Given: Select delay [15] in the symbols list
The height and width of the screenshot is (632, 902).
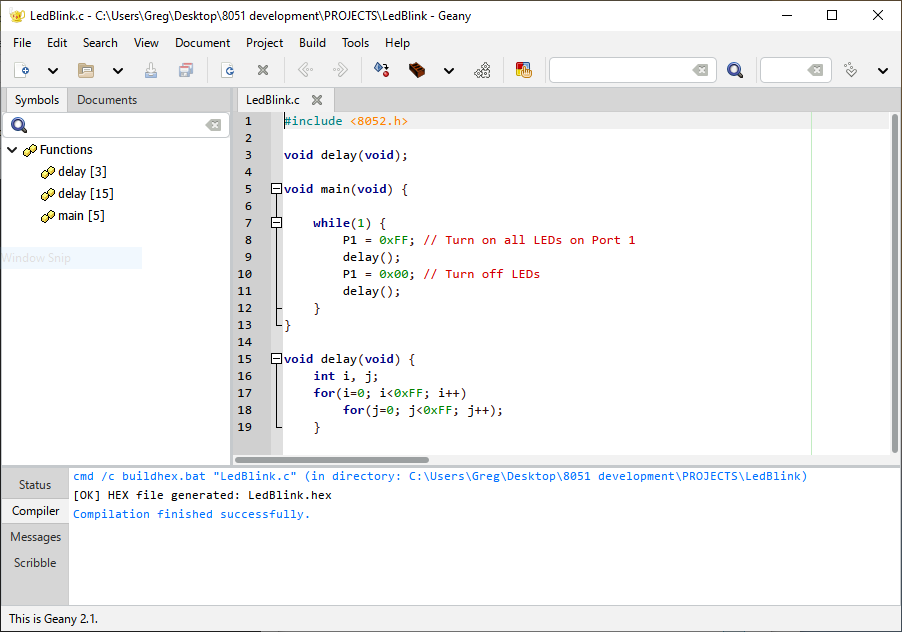Looking at the screenshot, I should click(x=86, y=193).
